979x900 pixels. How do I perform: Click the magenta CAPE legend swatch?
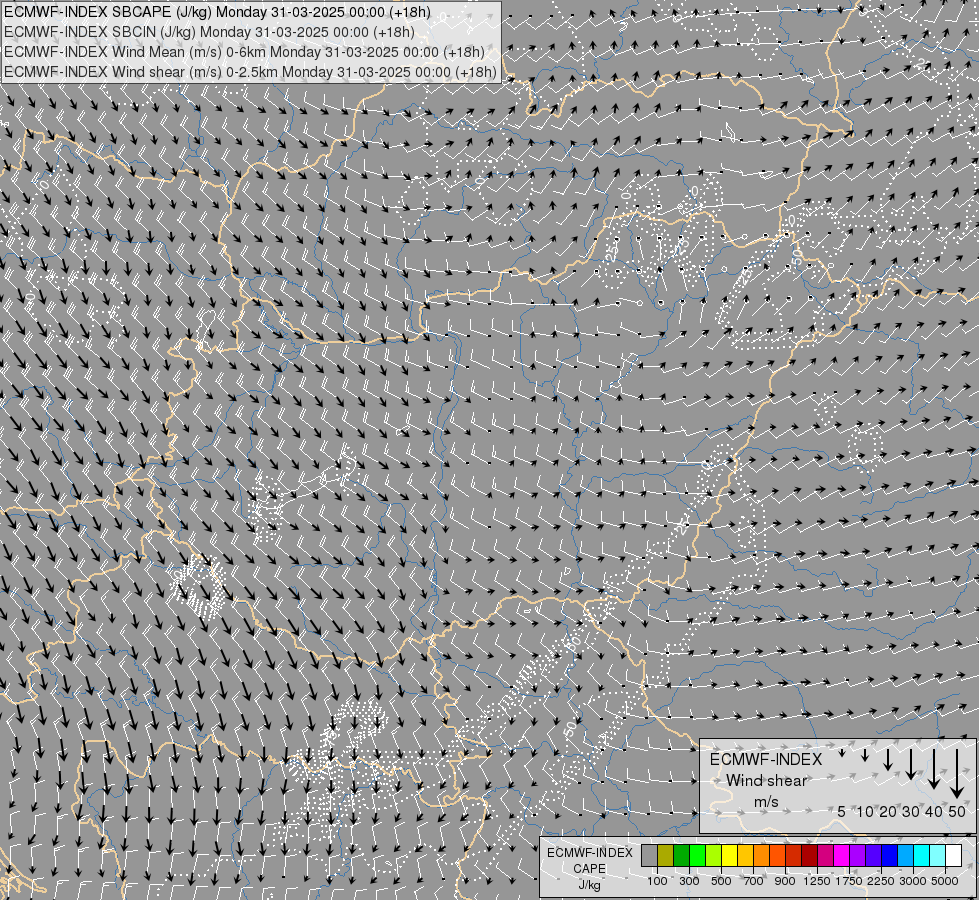pyautogui.click(x=842, y=855)
